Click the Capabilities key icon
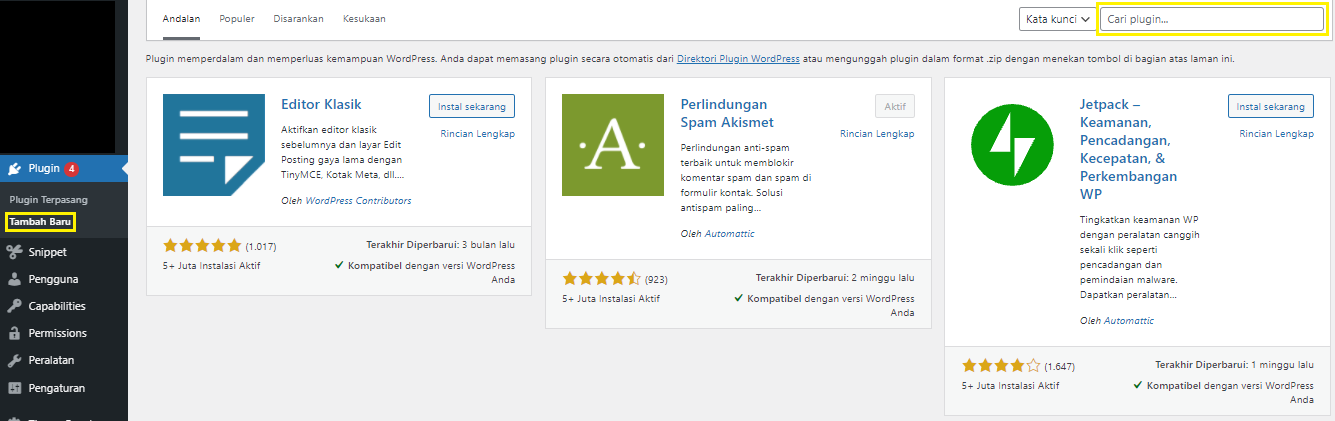 15,306
